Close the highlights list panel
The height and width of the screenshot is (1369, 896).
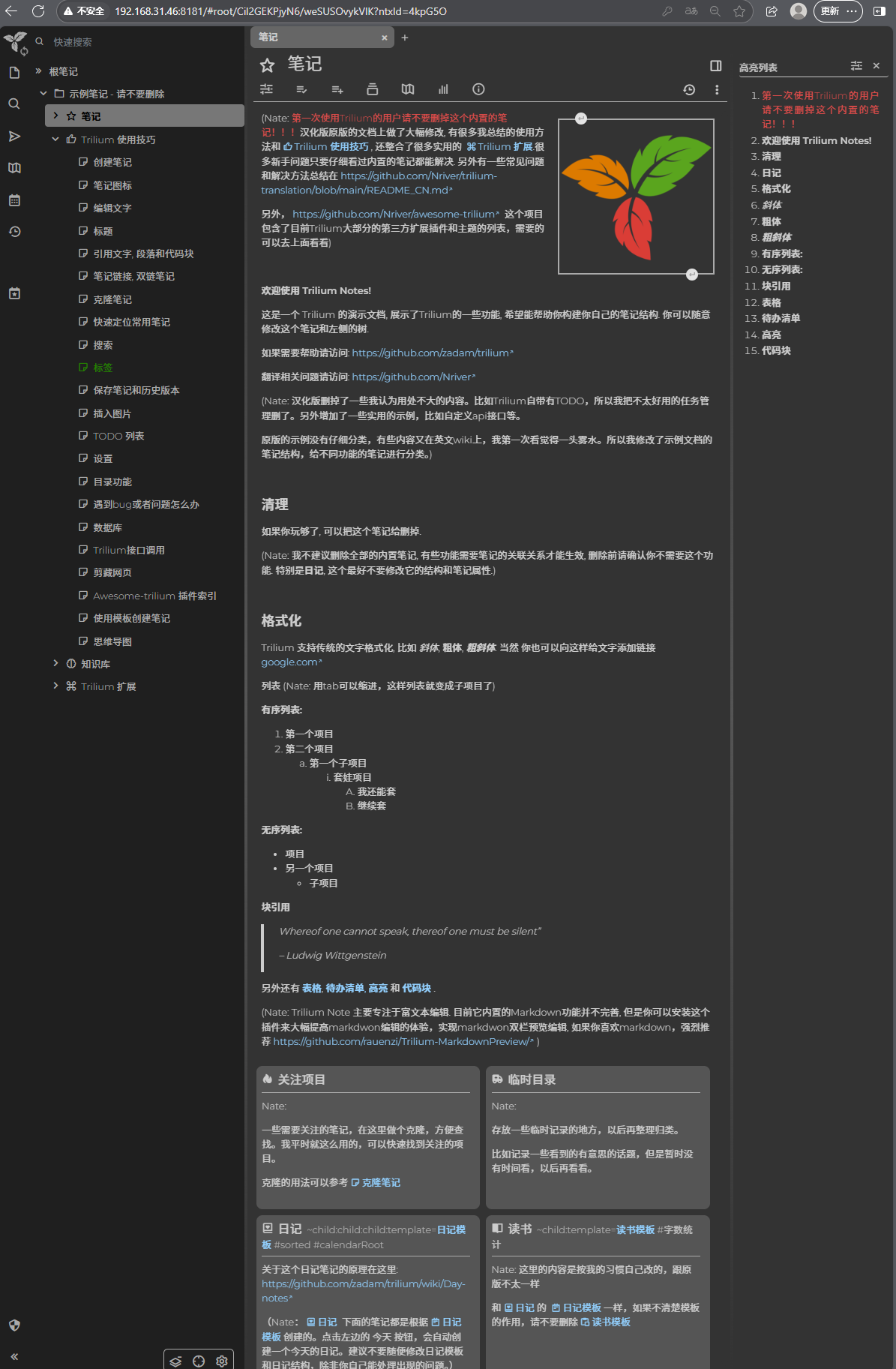877,66
